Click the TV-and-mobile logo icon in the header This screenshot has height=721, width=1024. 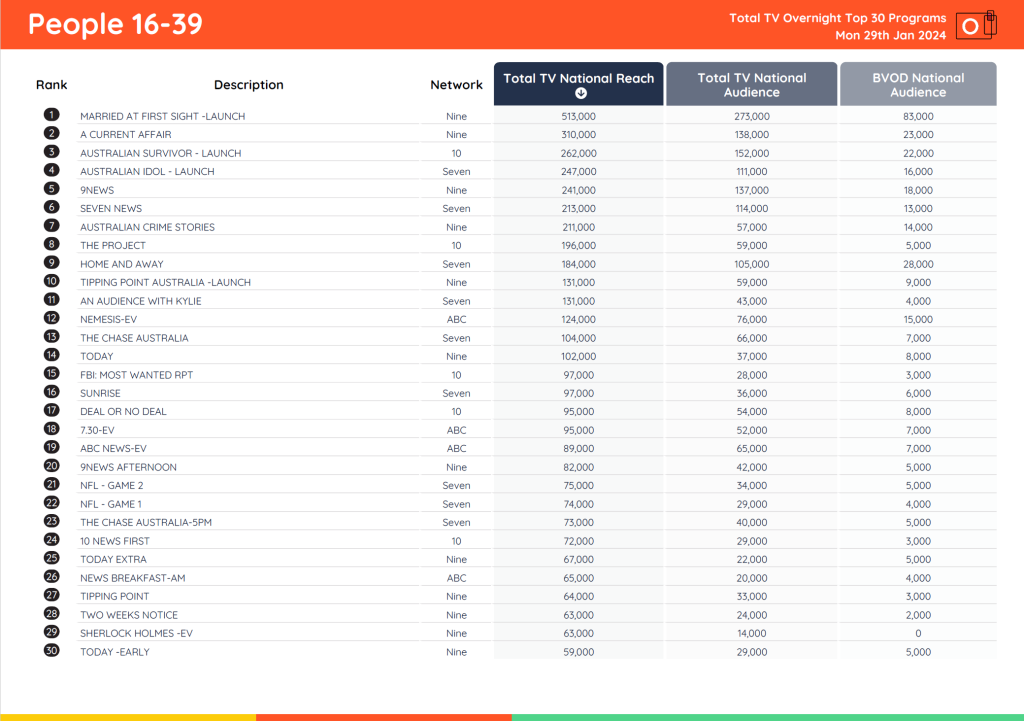point(973,24)
